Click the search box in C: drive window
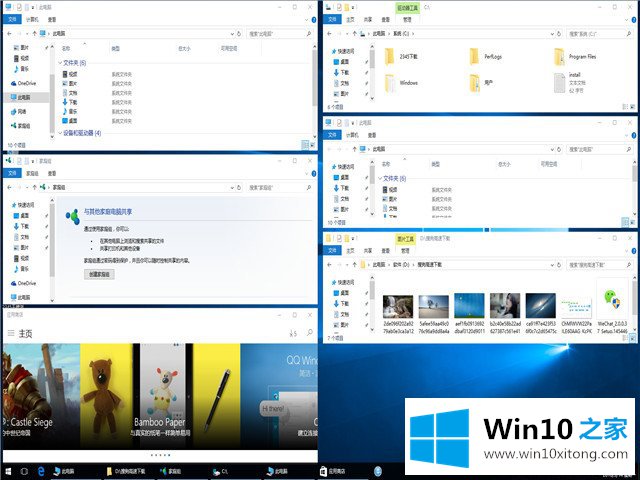Image resolution: width=640 pixels, height=480 pixels. pos(600,33)
